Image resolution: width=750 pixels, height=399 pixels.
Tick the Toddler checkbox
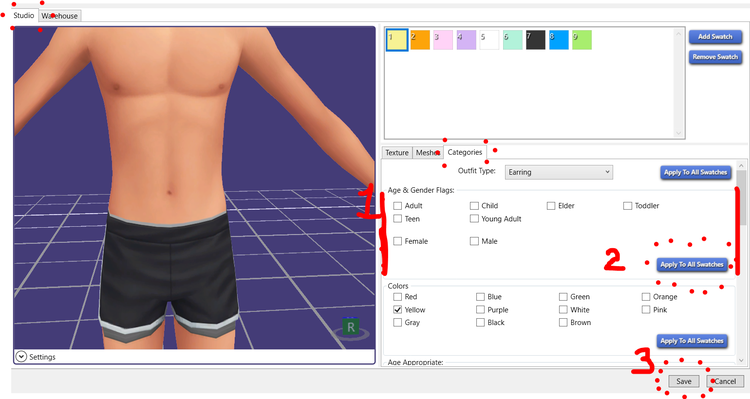point(628,206)
